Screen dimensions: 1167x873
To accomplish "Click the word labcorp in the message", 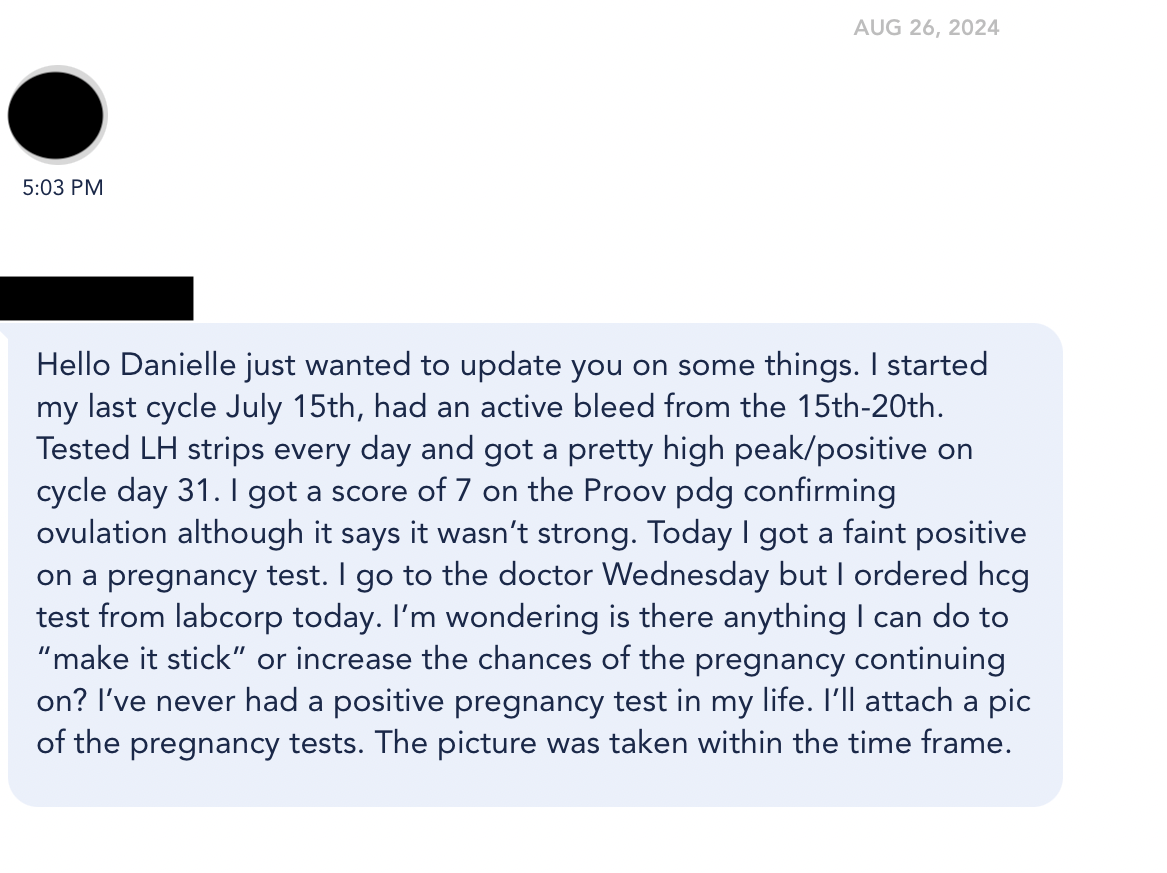I will (229, 618).
